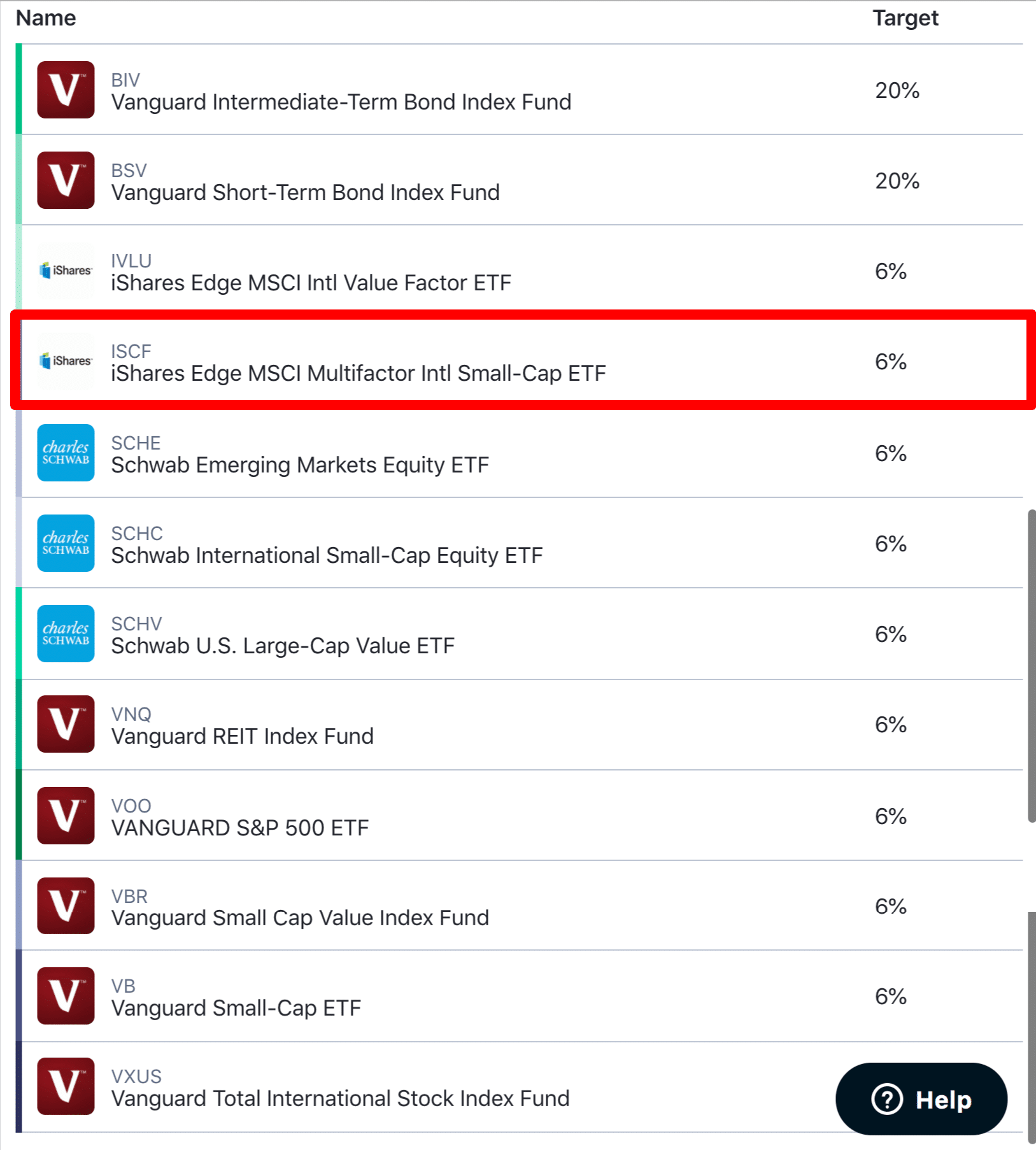Viewport: 1036px width, 1150px height.
Task: Click the Vanguard logo beside VOO
Action: 66,816
